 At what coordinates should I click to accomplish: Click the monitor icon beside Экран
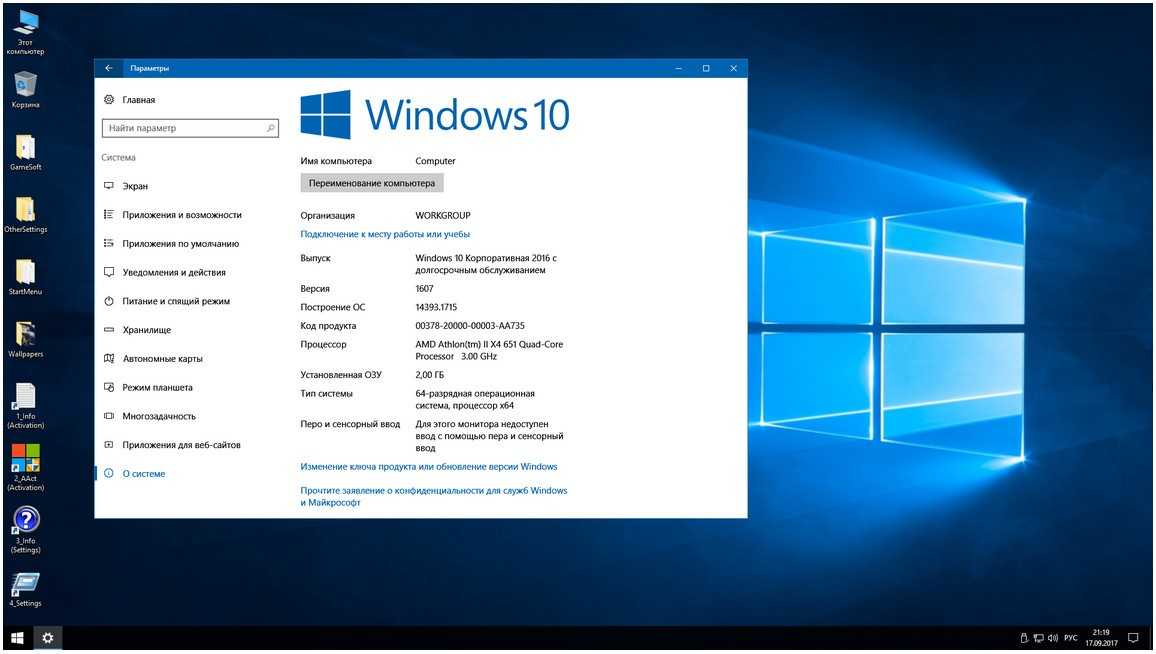(x=109, y=186)
